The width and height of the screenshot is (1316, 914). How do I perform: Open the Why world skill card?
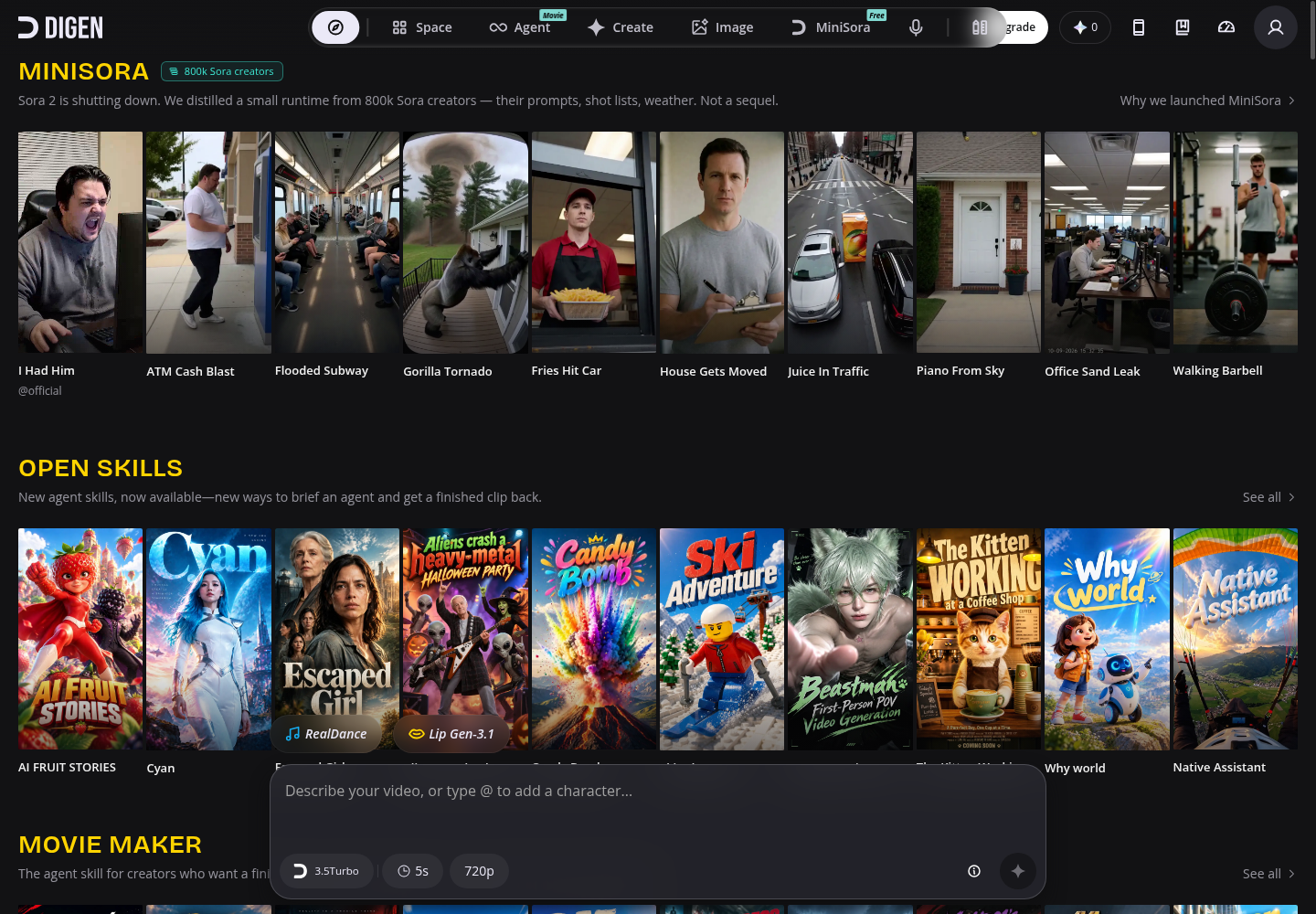pyautogui.click(x=1107, y=639)
